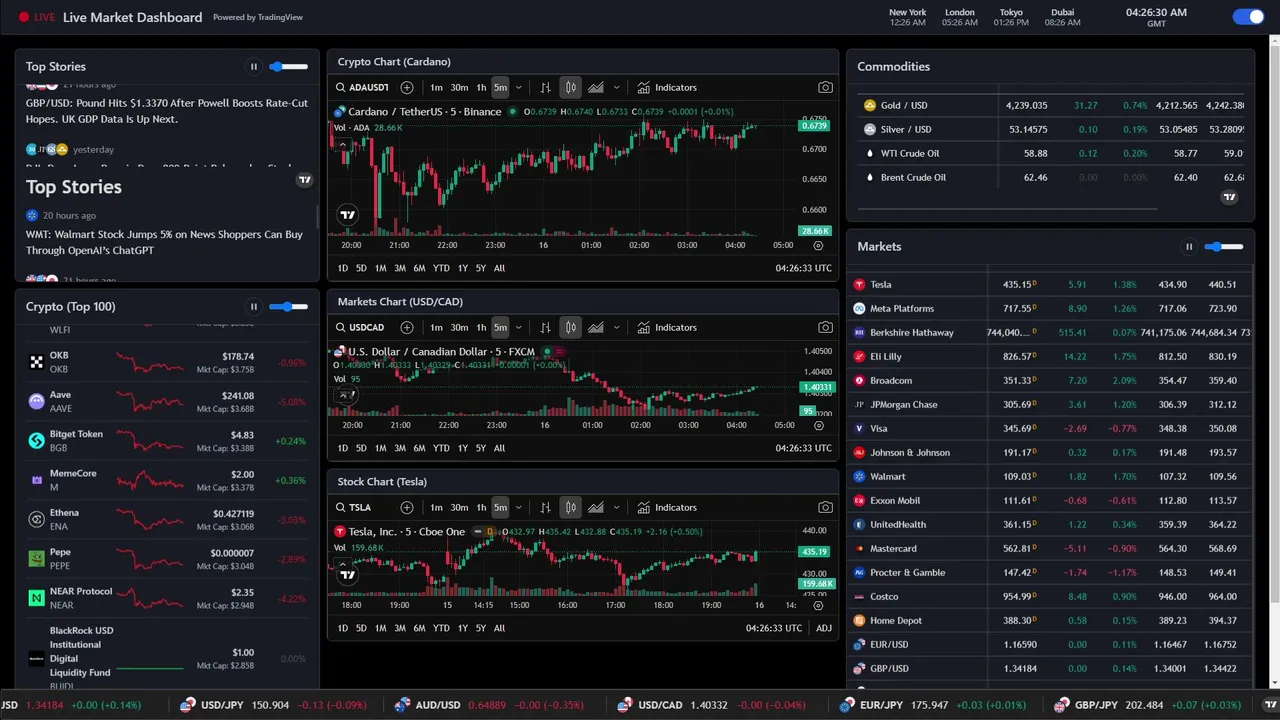Select the Berkshire Hathaway market row

1050,333
